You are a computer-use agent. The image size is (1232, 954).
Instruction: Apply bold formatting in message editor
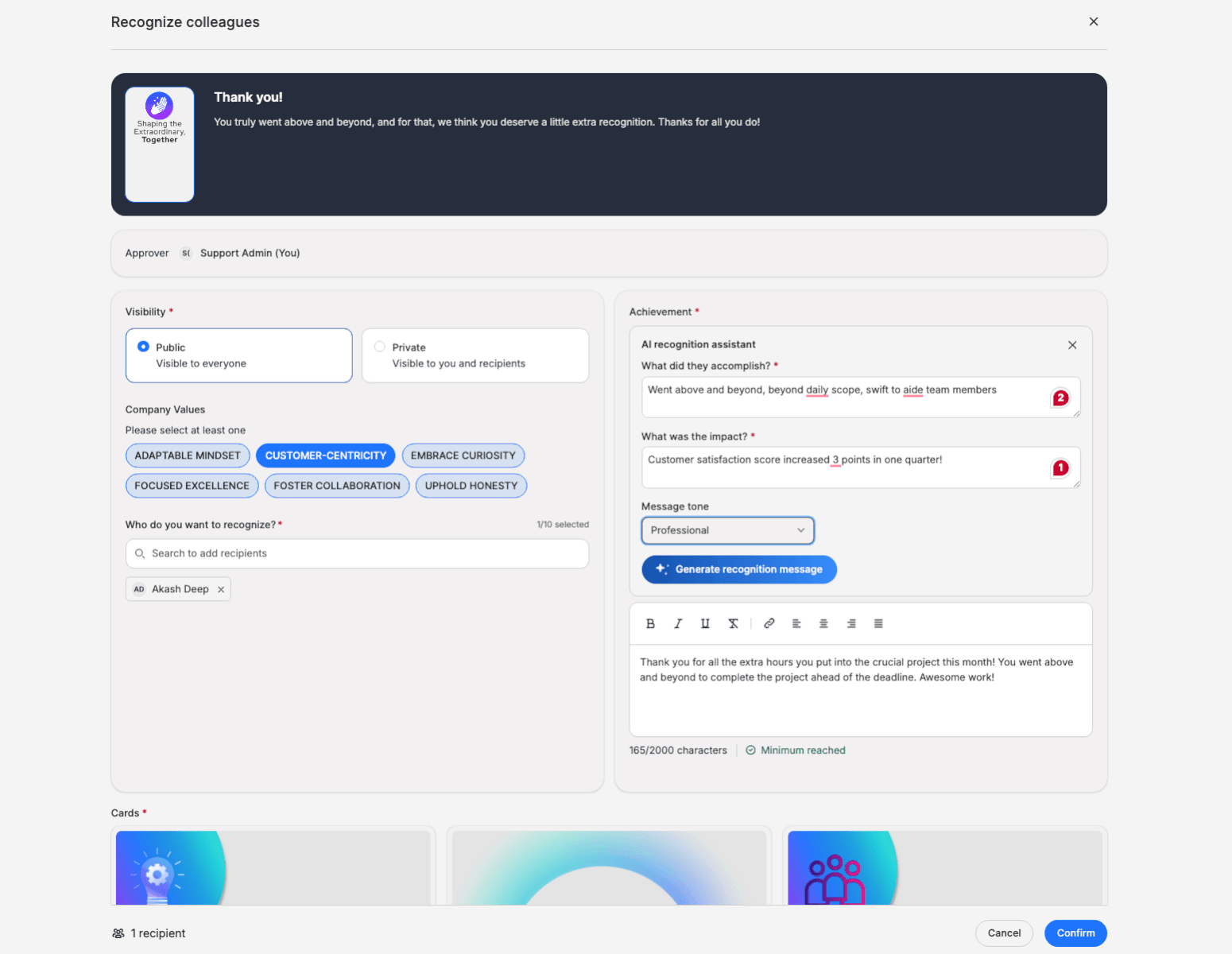coord(650,624)
